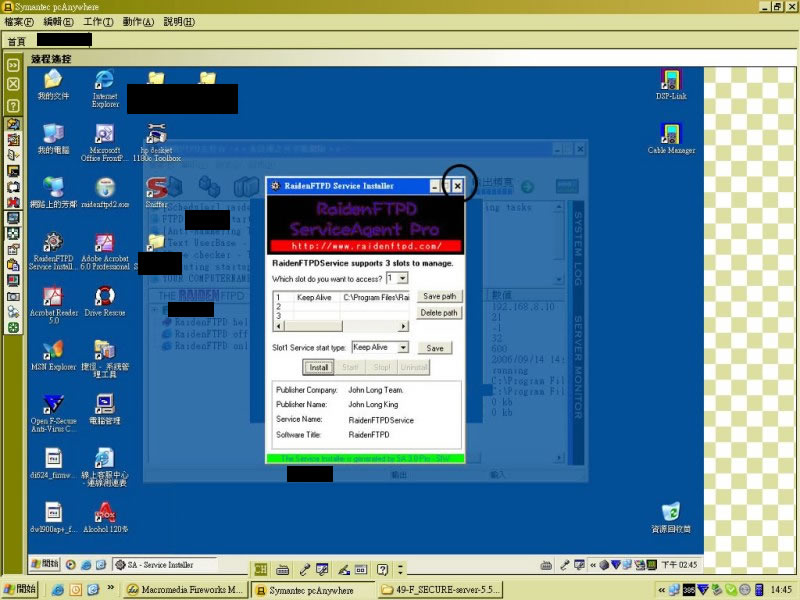Click the Save button for start type
Screen dimensions: 800x600
tap(435, 348)
